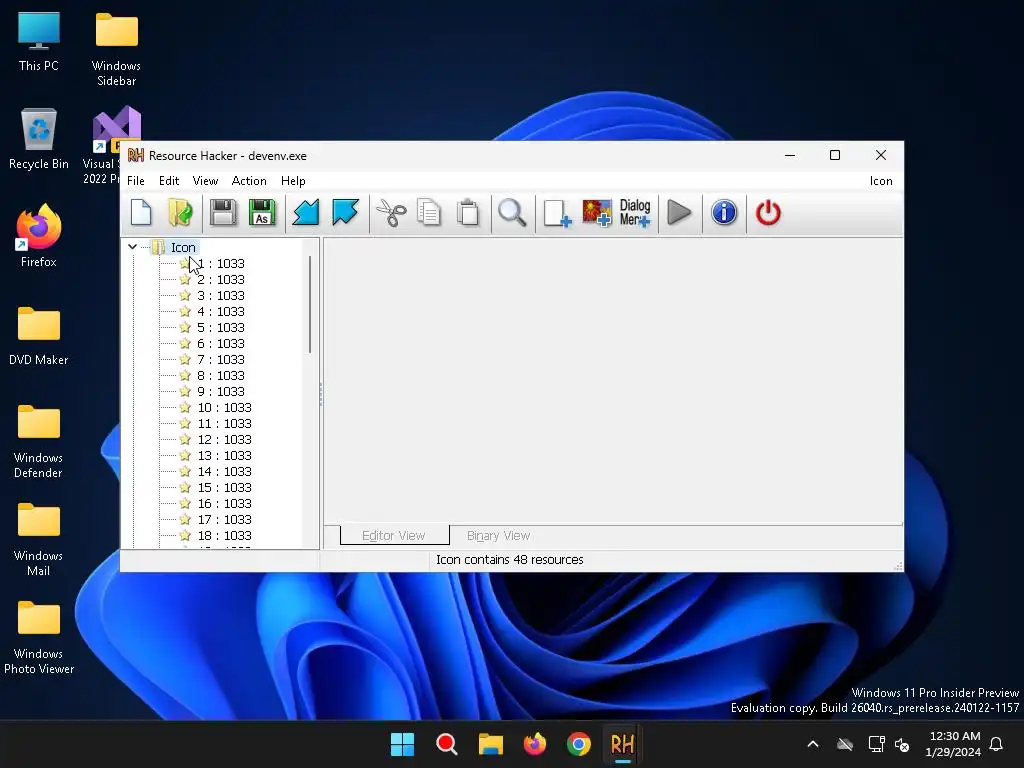This screenshot has height=768, width=1024.
Task: Select icon resource '10 : 1033'
Action: (x=225, y=408)
